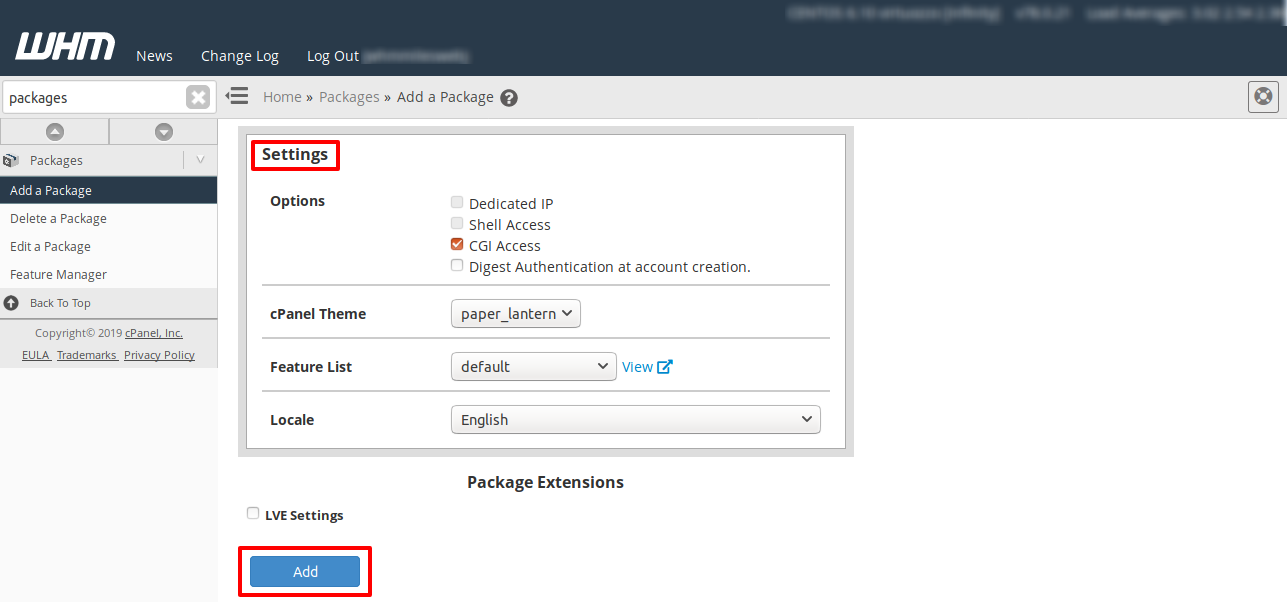Open help for Add a Package
Screen dimensions: 1287x602
point(509,98)
